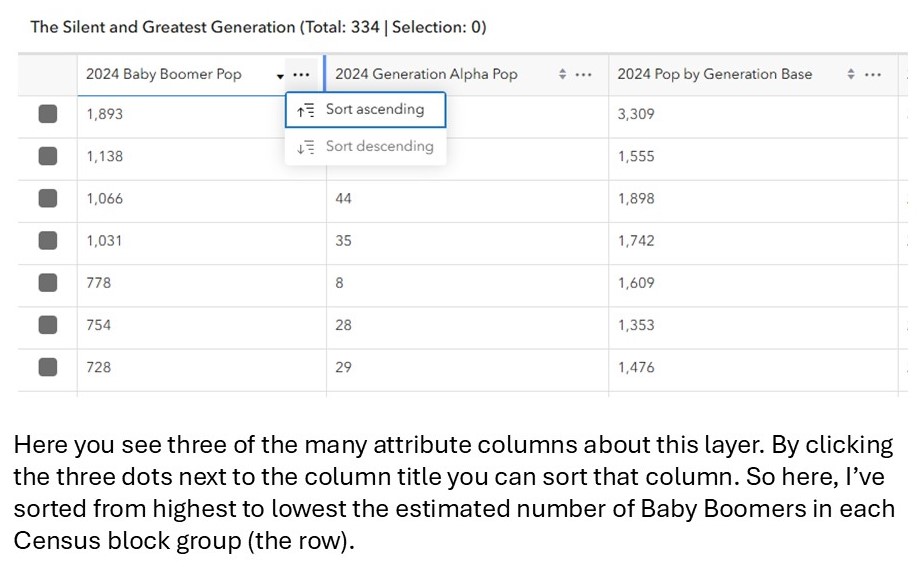Click the 2024 Pop by Generation Base header
The image size is (923, 567).
coord(714,75)
